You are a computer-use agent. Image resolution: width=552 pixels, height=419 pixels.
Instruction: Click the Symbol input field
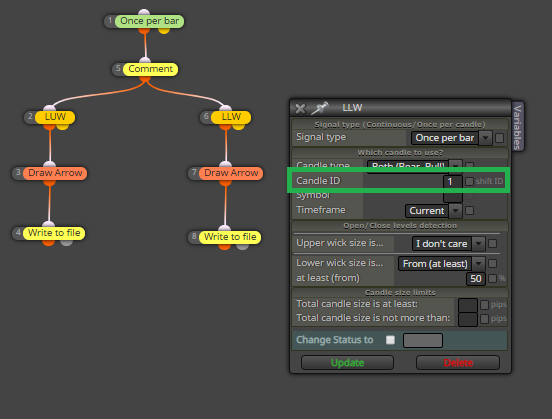point(452,196)
